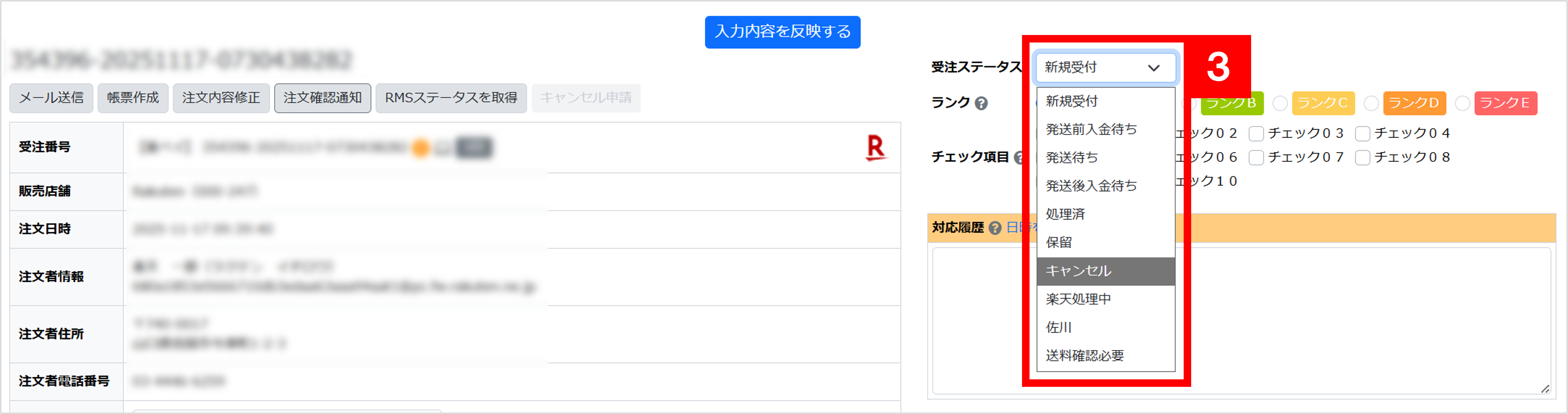Enable the チェック０８ checkbox
1568x414 pixels.
[1362, 157]
